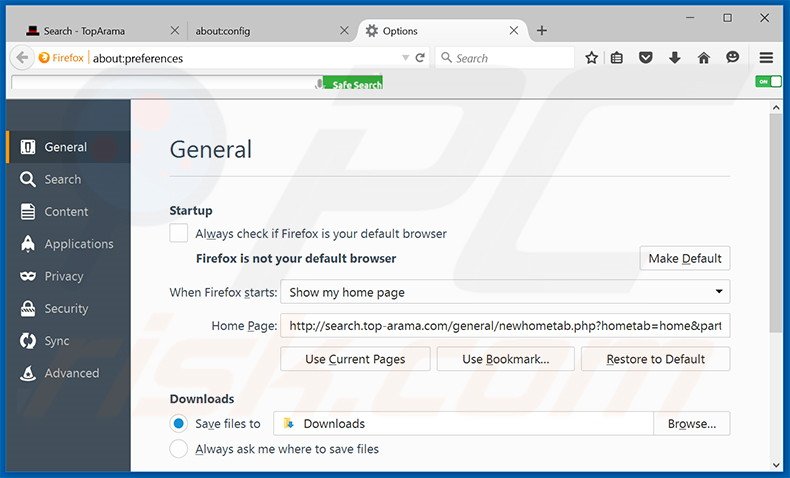Open the Search preferences section
The image size is (790, 478).
[x=69, y=179]
